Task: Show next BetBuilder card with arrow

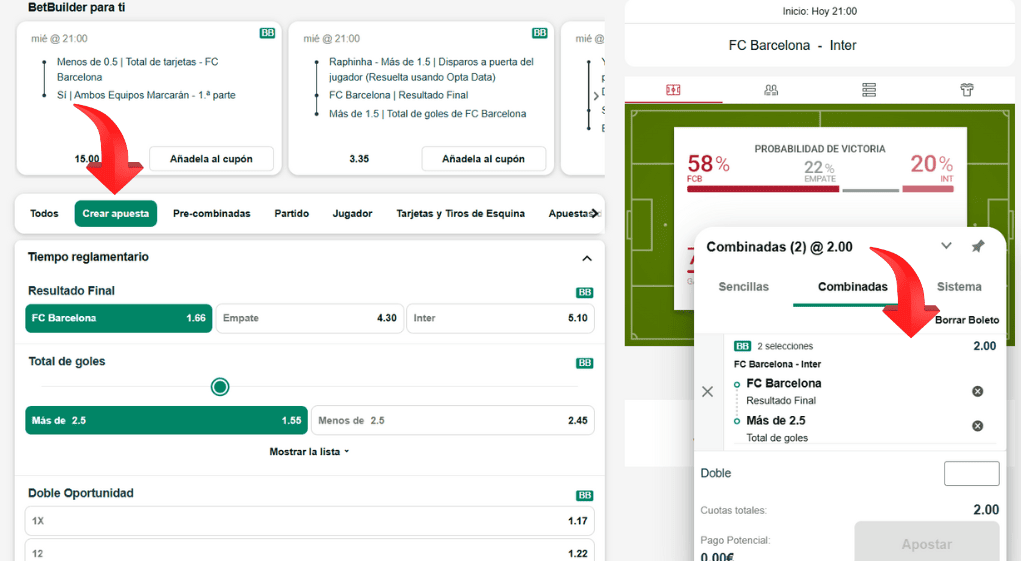Action: click(596, 96)
